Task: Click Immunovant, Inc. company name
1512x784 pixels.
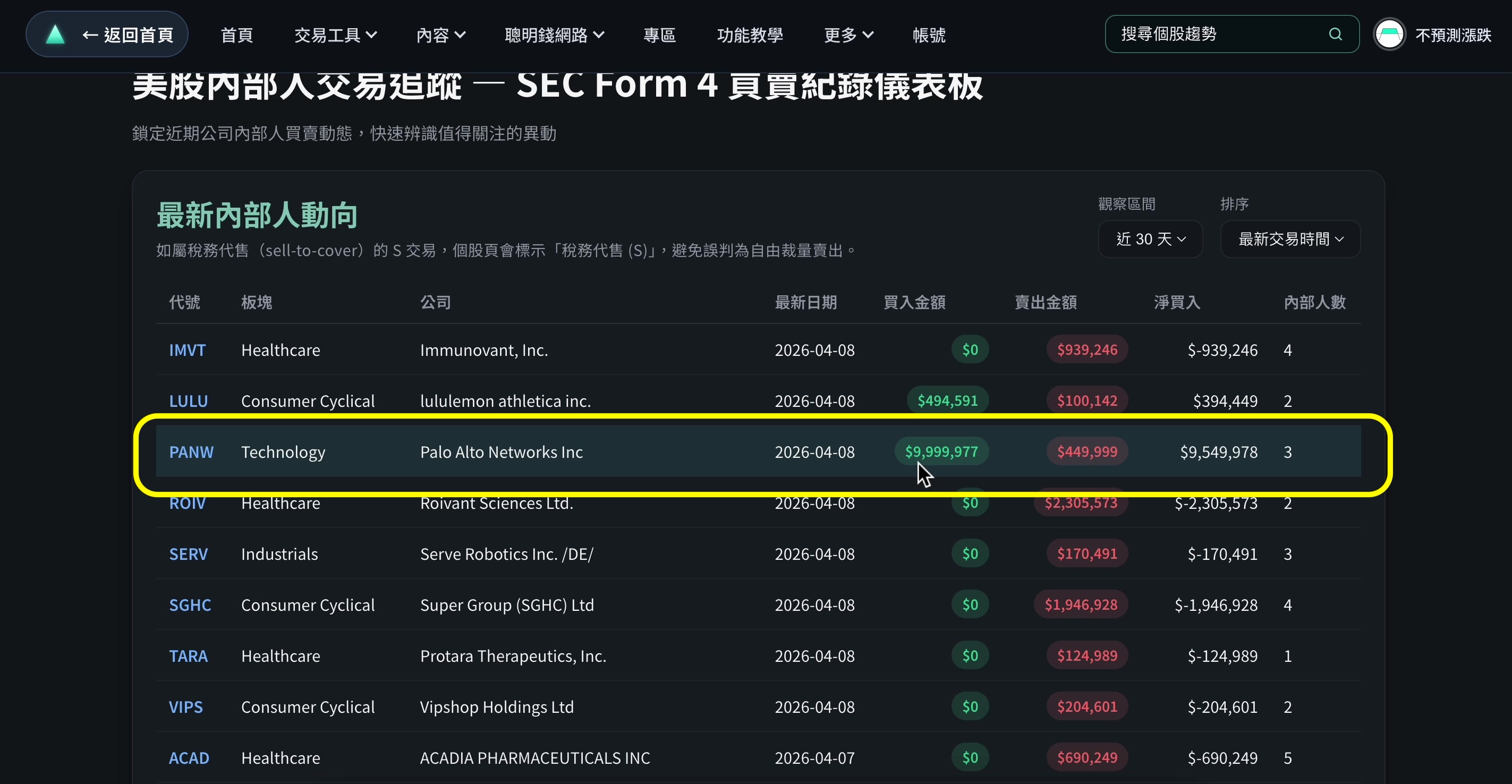Action: tap(483, 350)
